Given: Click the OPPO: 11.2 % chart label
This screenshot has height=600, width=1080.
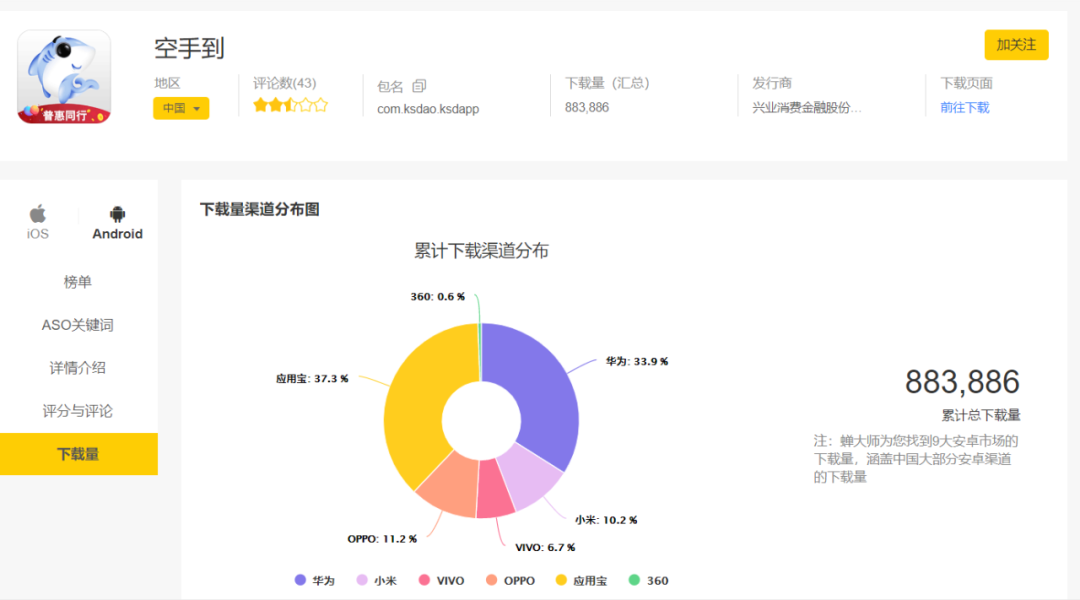Looking at the screenshot, I should click(x=382, y=539).
